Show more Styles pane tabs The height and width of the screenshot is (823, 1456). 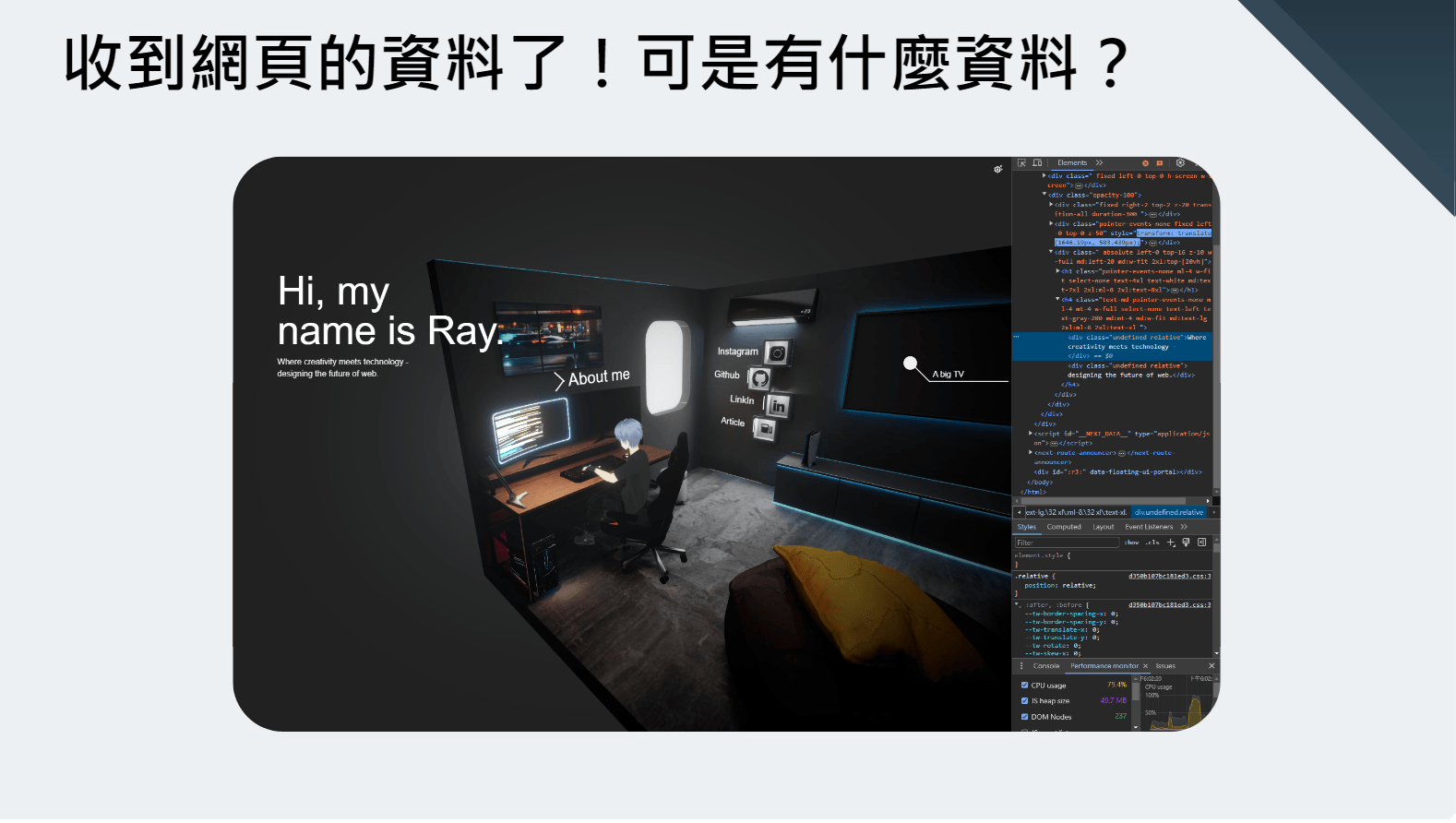tap(1184, 527)
